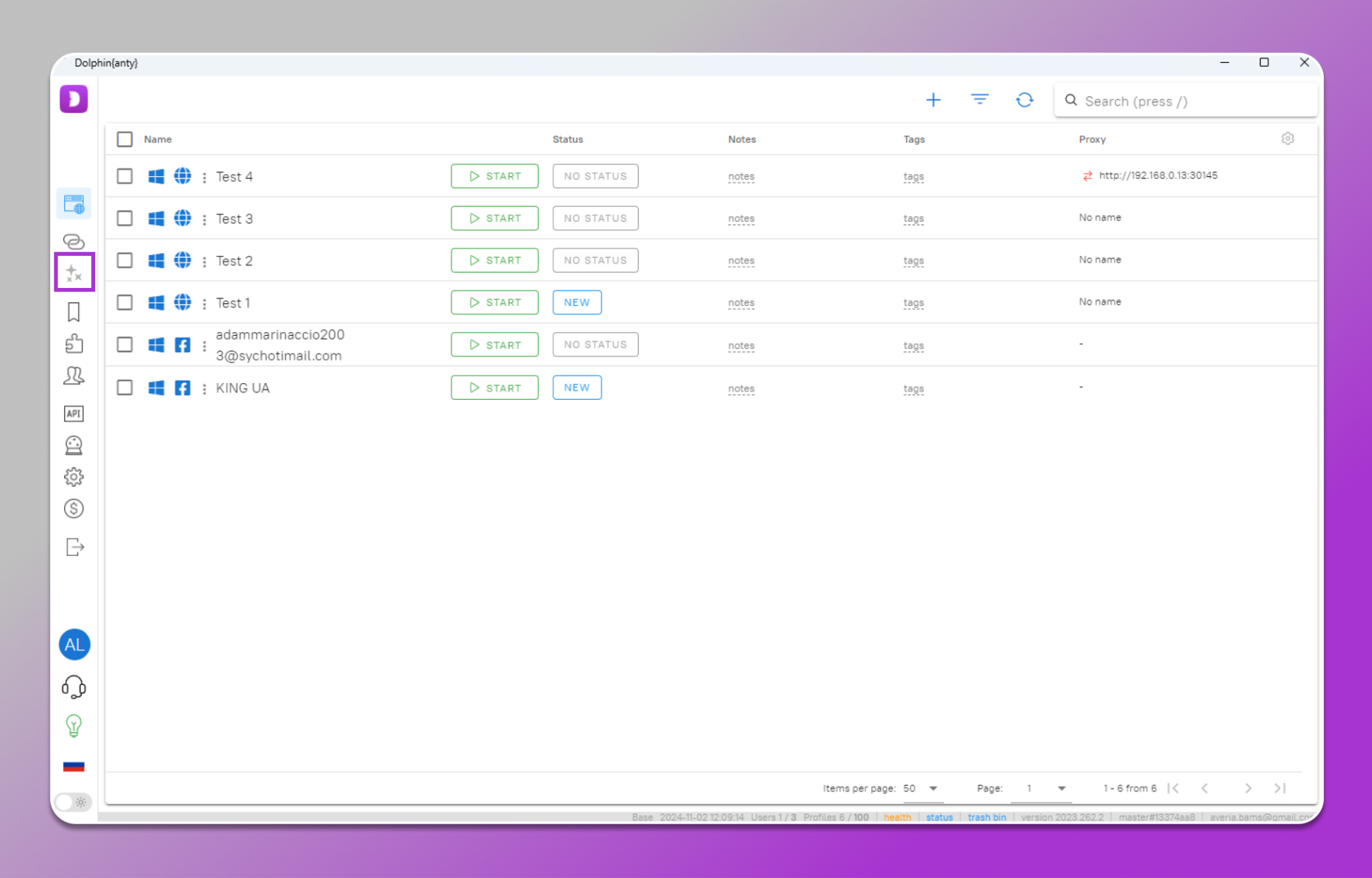Open the automation sparkles icon in sidebar

74,272
